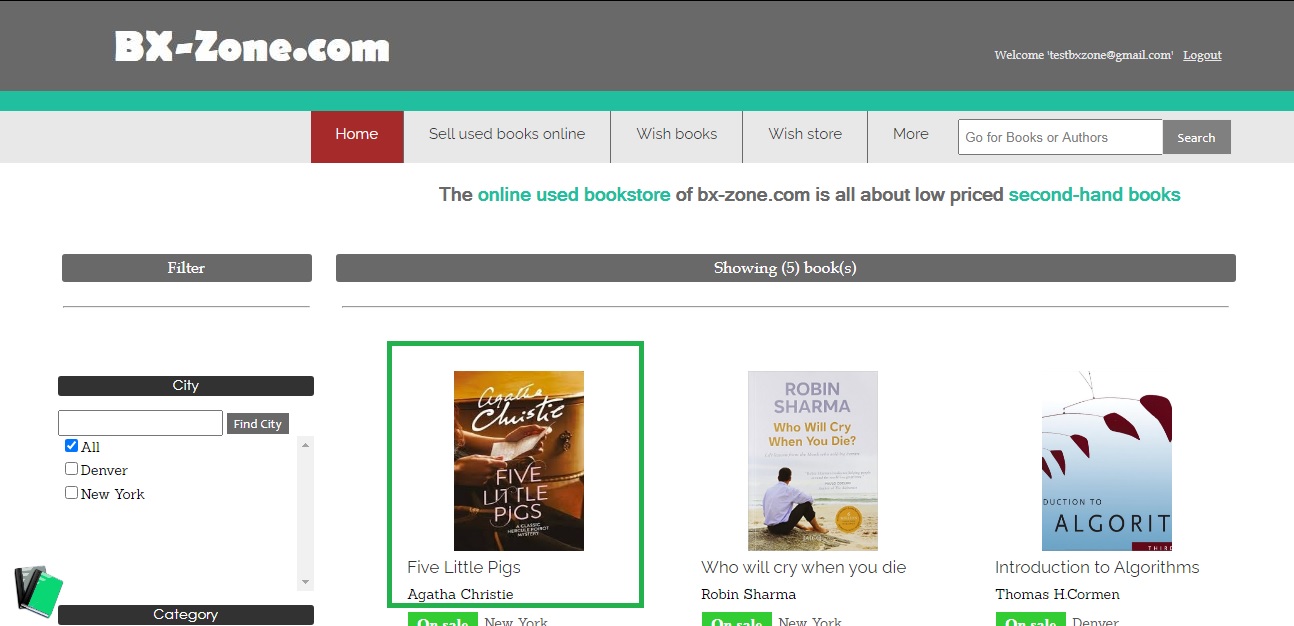Click the Five Little Pigs title
Screen dimensions: 1294x626
pos(464,567)
